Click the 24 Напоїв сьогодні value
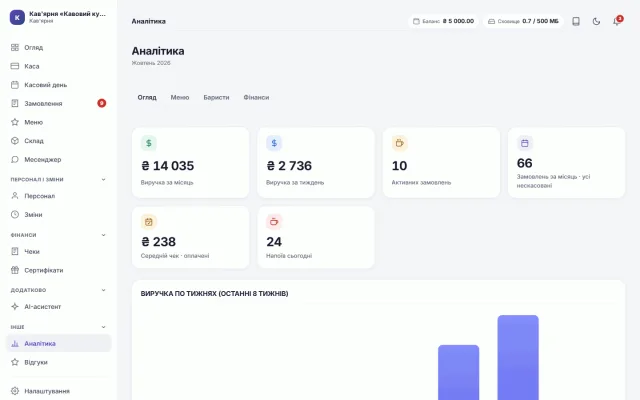 tap(274, 242)
